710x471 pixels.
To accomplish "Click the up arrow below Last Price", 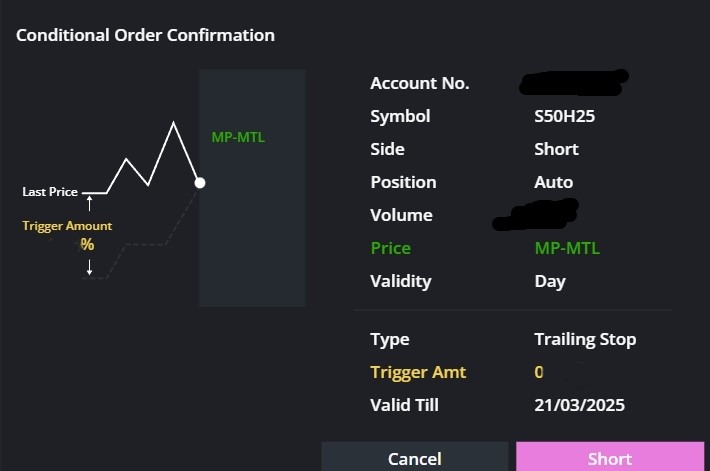I will (x=90, y=203).
